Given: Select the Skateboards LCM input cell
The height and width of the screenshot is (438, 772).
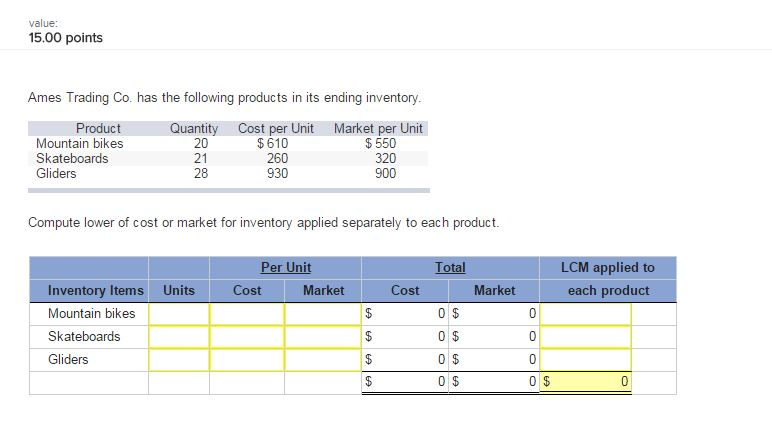Looking at the screenshot, I should (587, 337).
